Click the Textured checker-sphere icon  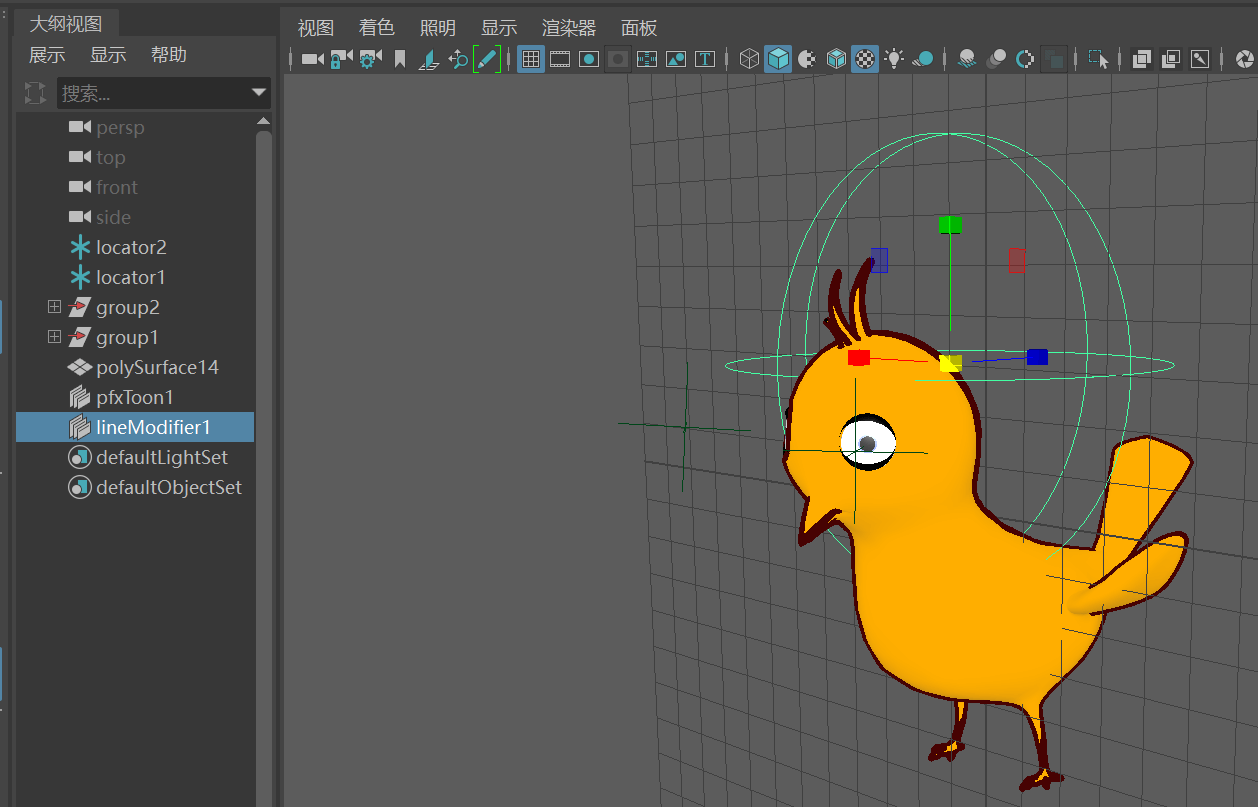[866, 59]
